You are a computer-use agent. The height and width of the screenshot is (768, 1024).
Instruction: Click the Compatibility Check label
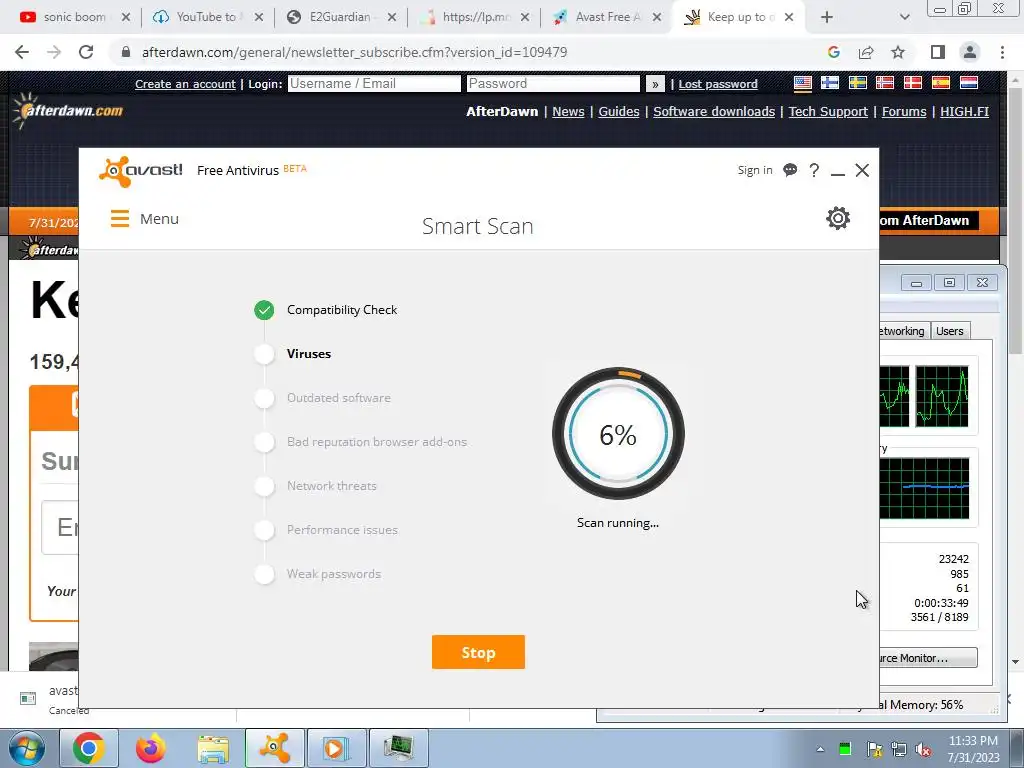(342, 310)
